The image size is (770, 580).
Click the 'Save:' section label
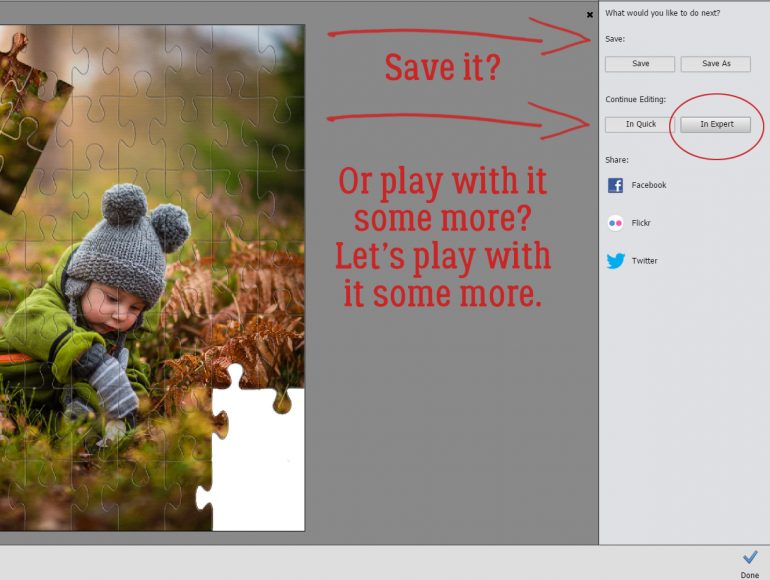tap(615, 39)
